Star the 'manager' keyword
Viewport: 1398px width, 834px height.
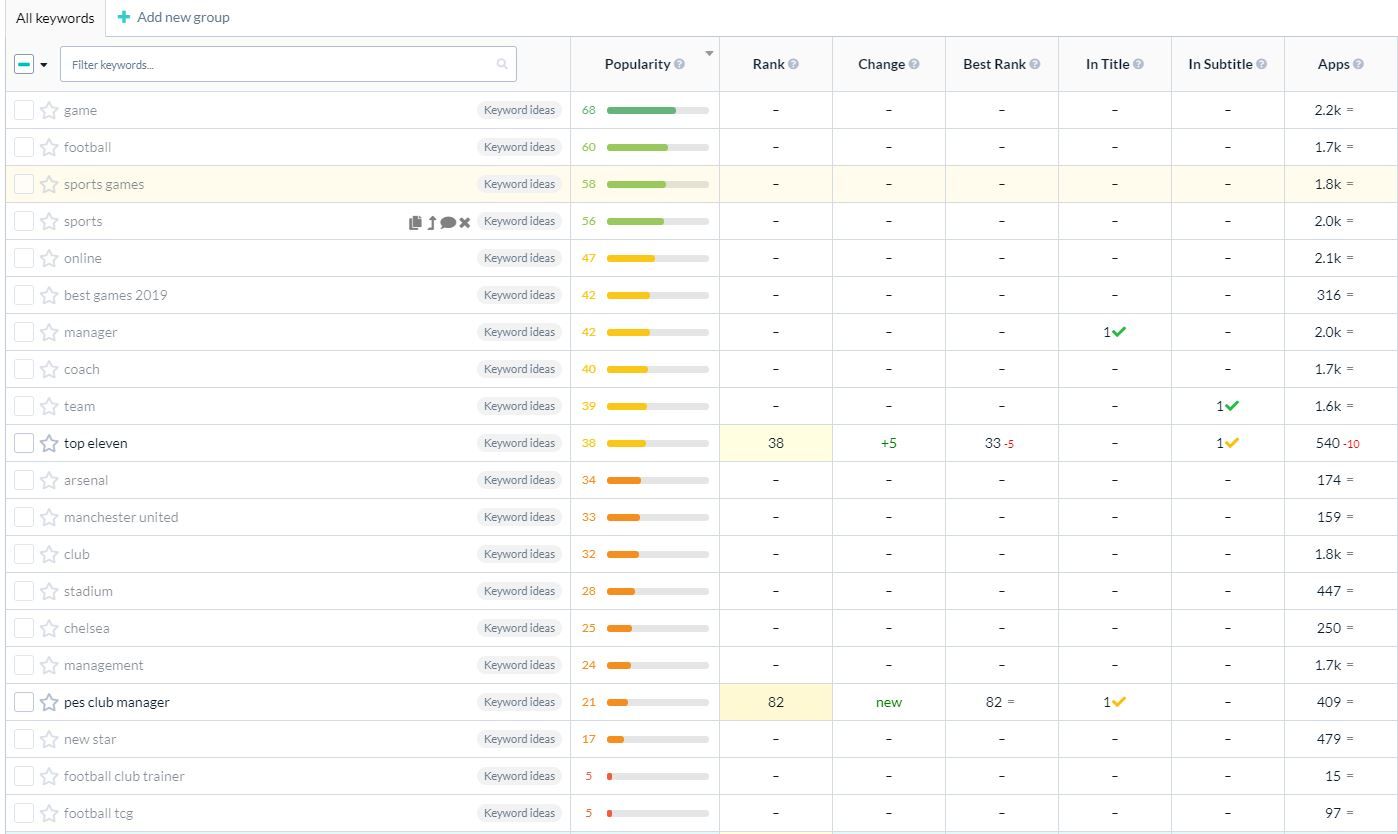49,332
